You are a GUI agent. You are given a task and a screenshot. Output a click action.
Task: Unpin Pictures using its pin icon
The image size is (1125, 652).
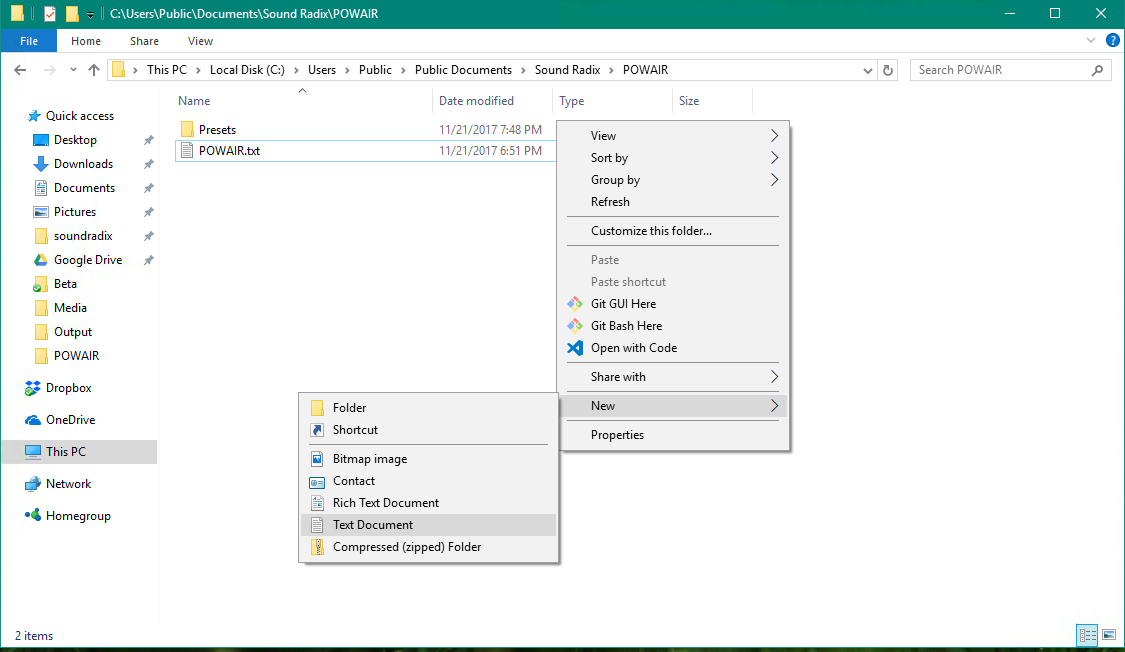[149, 212]
